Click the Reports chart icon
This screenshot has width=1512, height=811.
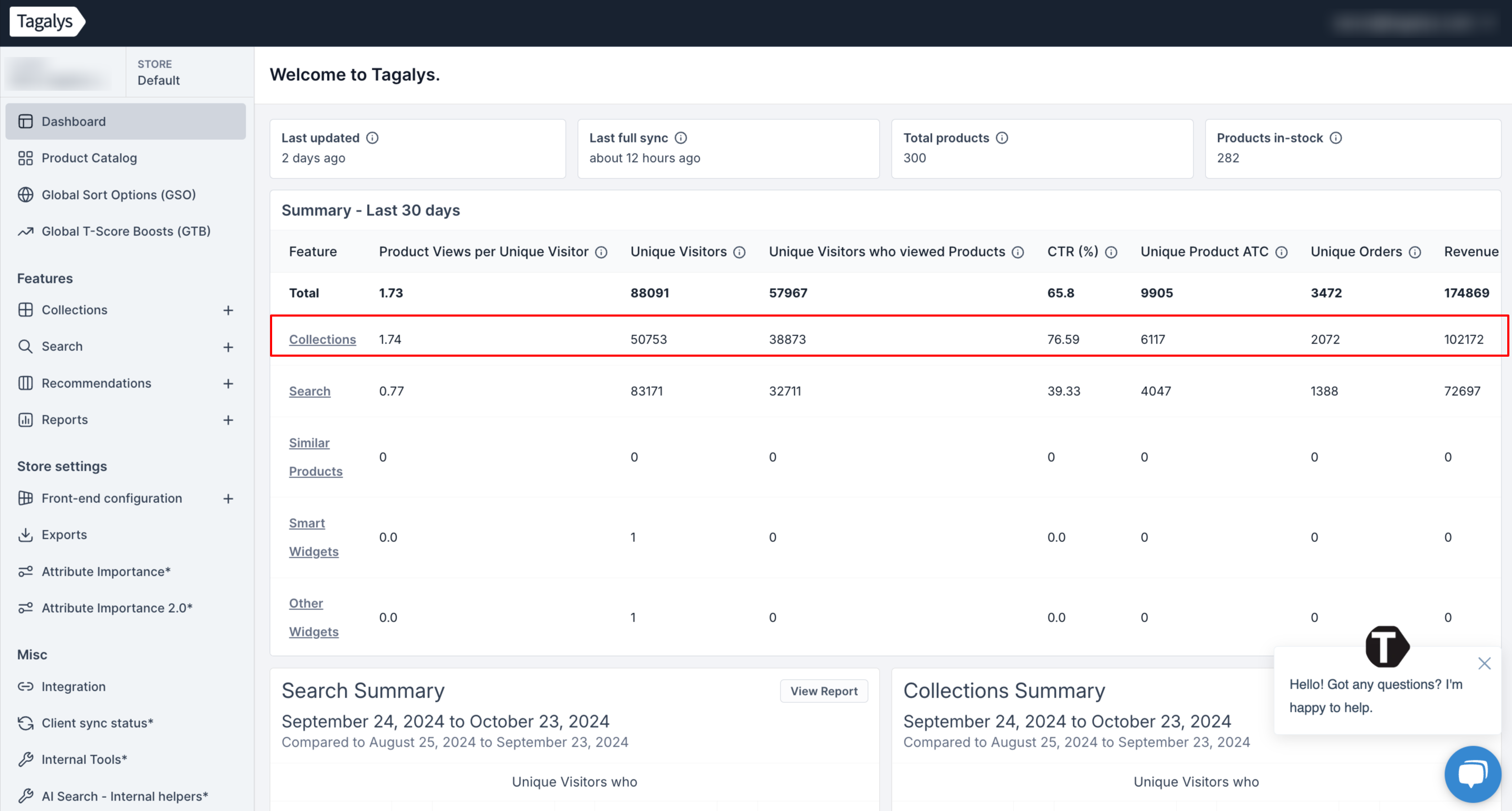click(x=25, y=420)
